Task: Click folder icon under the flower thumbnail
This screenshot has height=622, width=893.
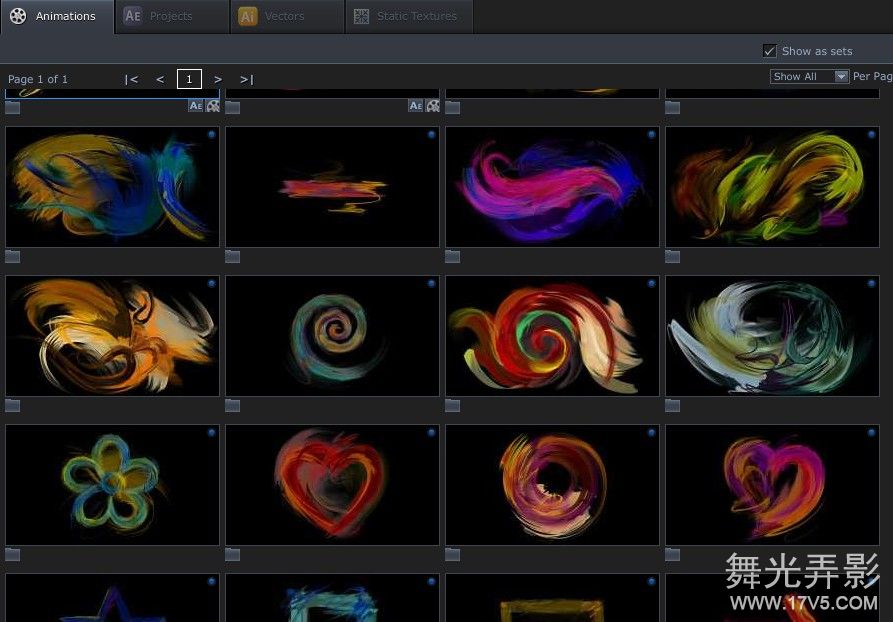Action: 13,555
